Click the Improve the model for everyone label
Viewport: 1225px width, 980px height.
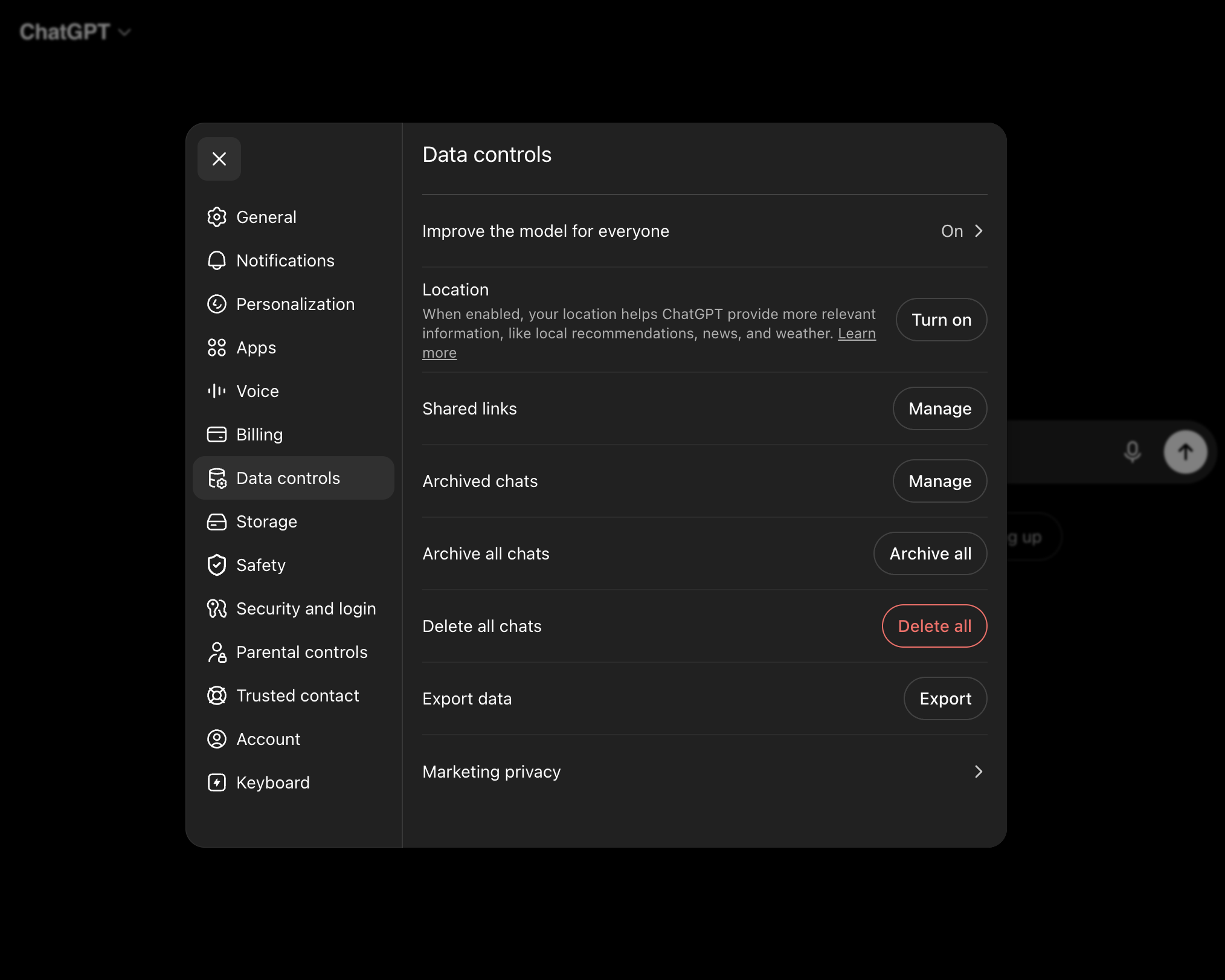pyautogui.click(x=545, y=231)
